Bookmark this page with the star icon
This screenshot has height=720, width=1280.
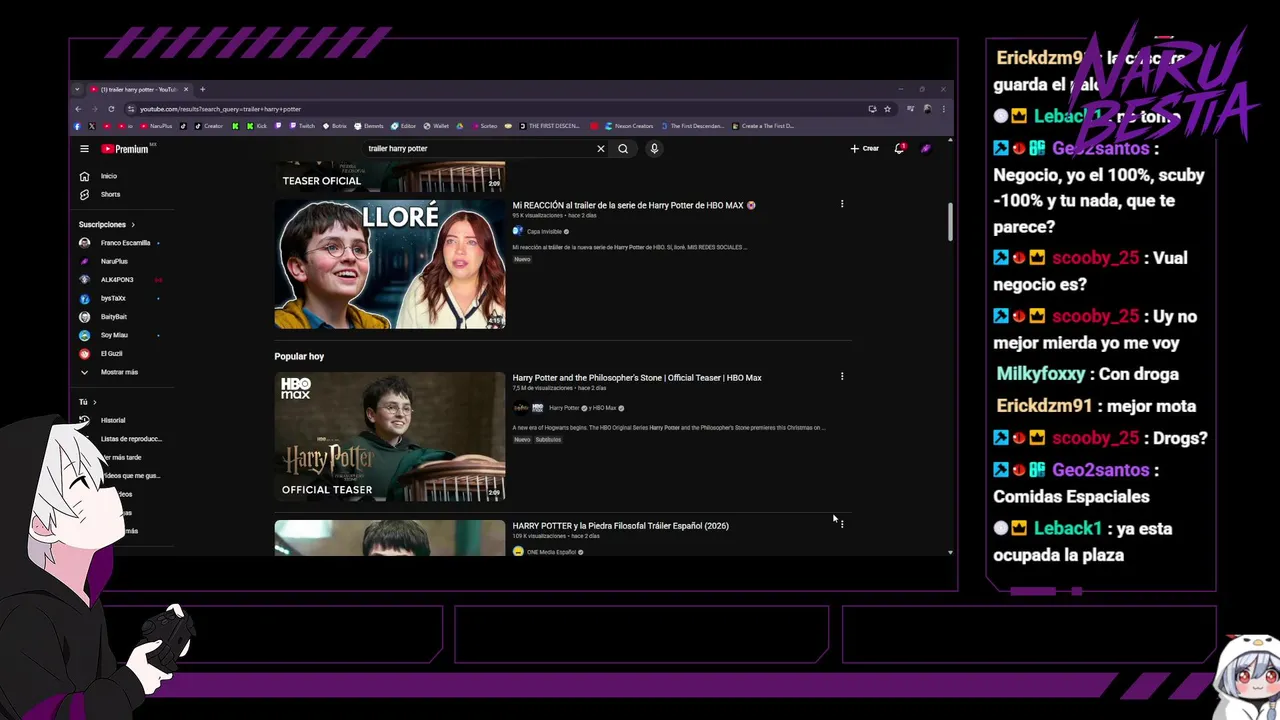[887, 109]
